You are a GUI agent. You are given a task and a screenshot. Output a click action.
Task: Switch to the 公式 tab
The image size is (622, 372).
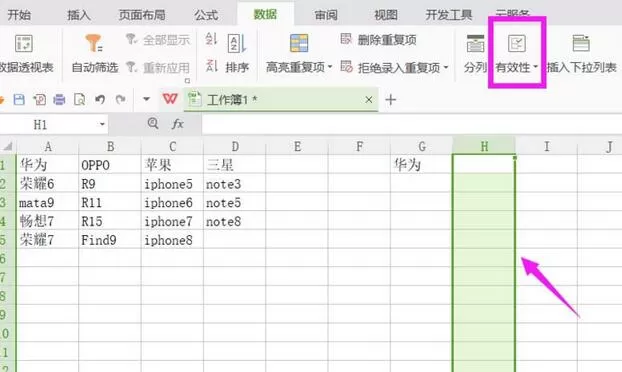pos(206,15)
